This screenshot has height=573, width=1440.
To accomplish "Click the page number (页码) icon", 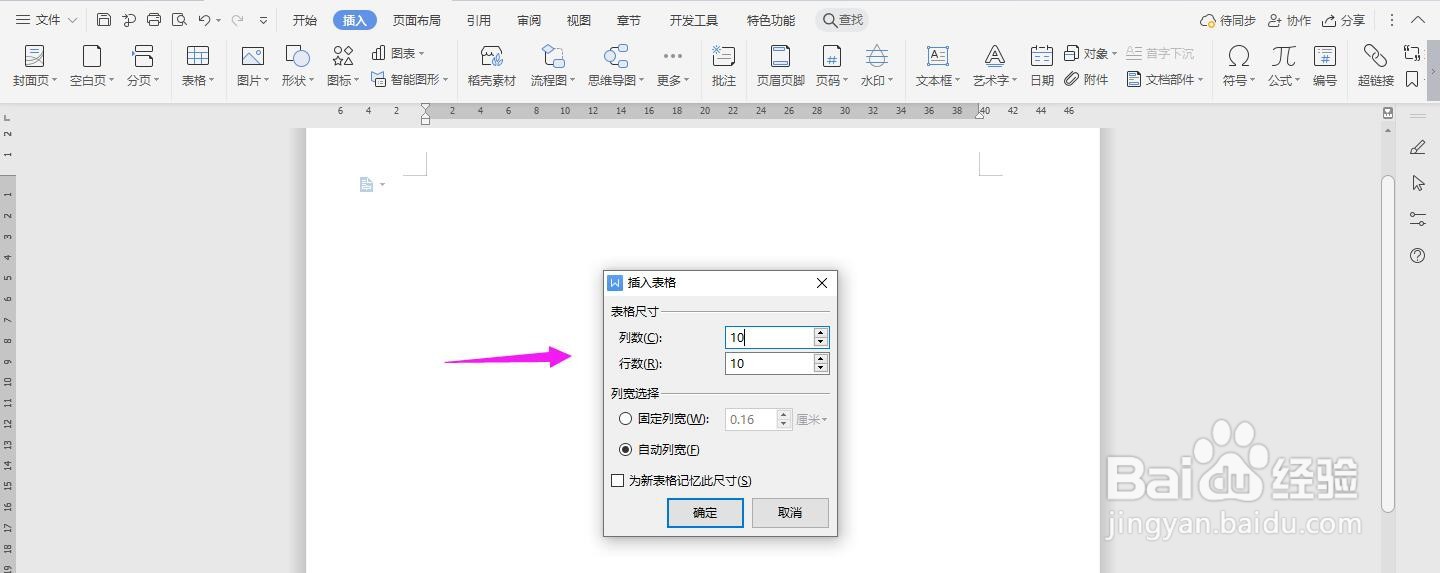I will (x=831, y=57).
